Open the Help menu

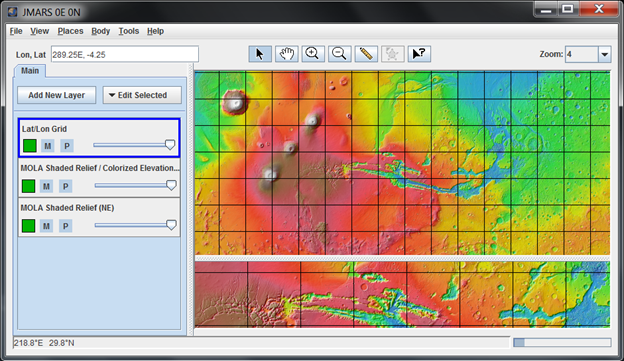click(x=155, y=31)
